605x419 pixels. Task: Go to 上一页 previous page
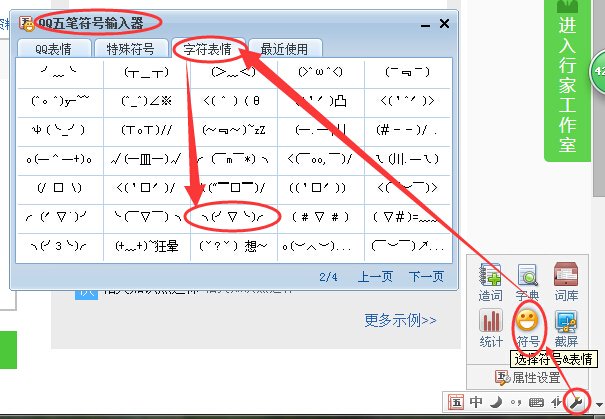click(375, 277)
